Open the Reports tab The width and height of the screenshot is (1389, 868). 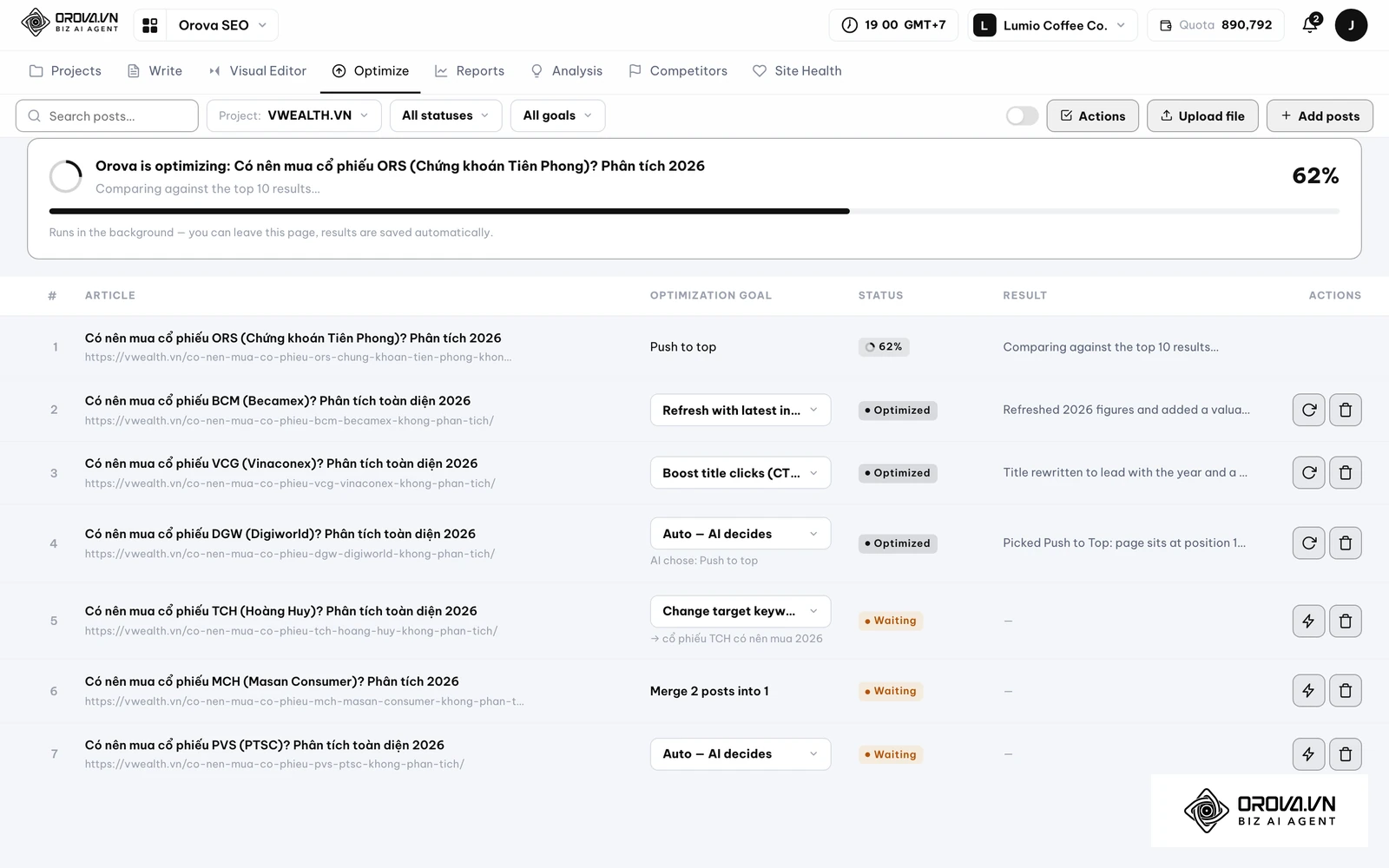click(x=470, y=71)
